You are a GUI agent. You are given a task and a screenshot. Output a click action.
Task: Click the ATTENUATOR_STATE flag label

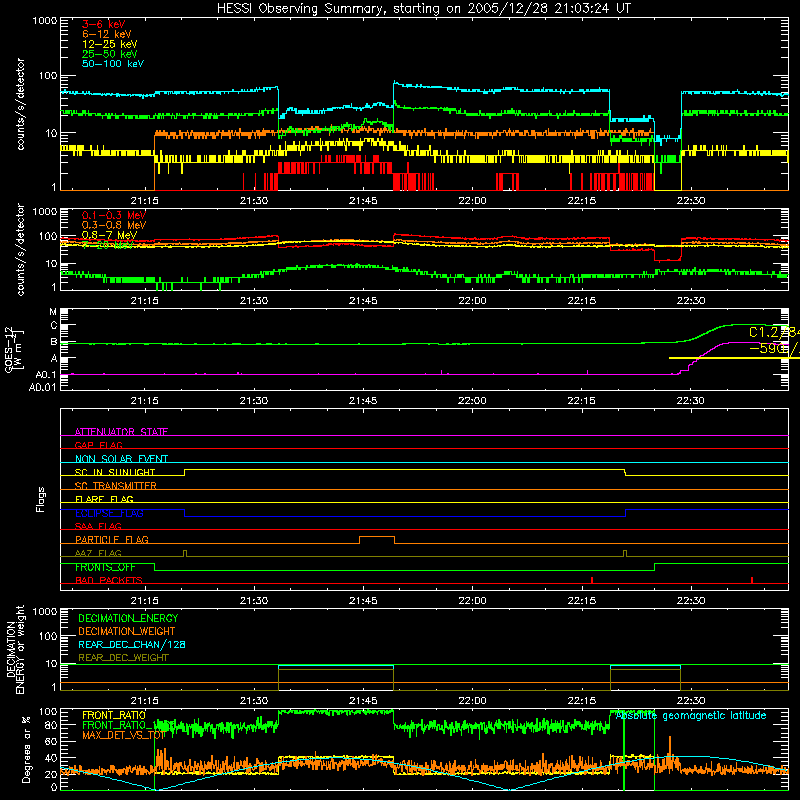coord(121,432)
